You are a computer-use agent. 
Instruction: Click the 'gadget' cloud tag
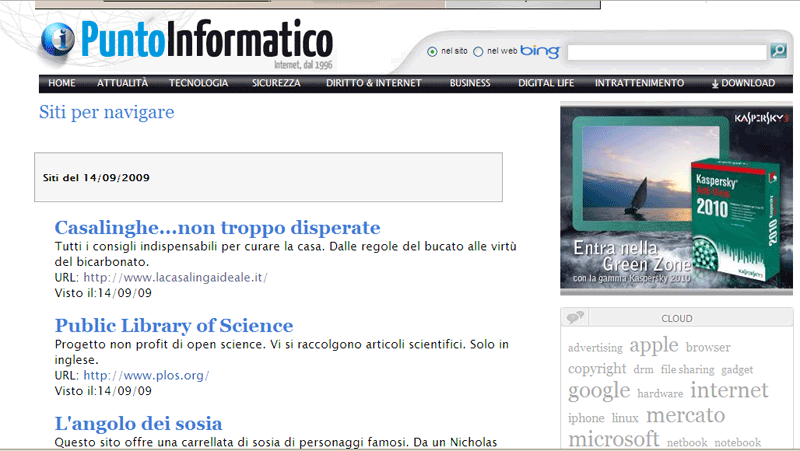click(737, 370)
